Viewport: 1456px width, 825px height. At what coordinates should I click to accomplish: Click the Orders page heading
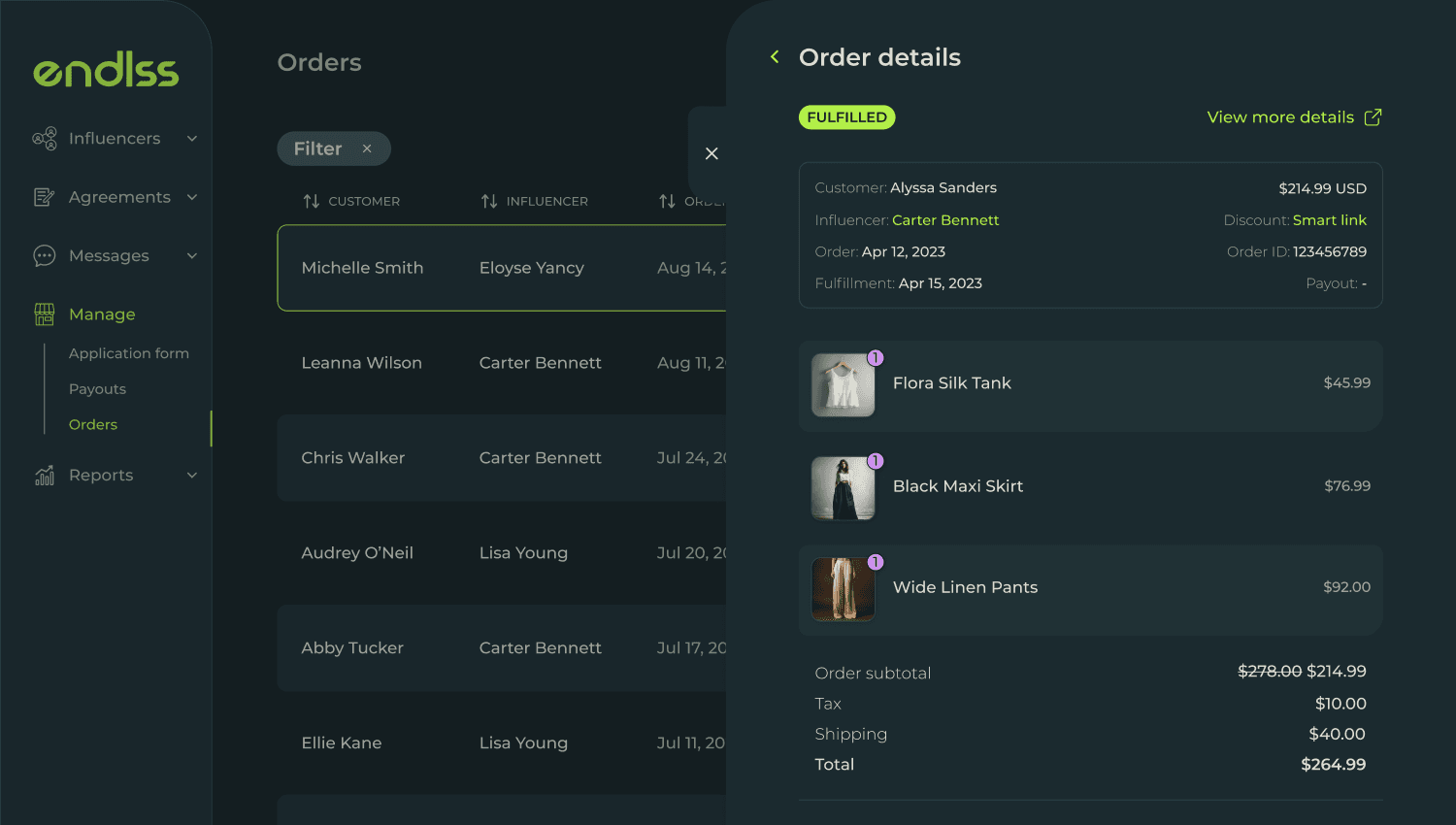(319, 62)
